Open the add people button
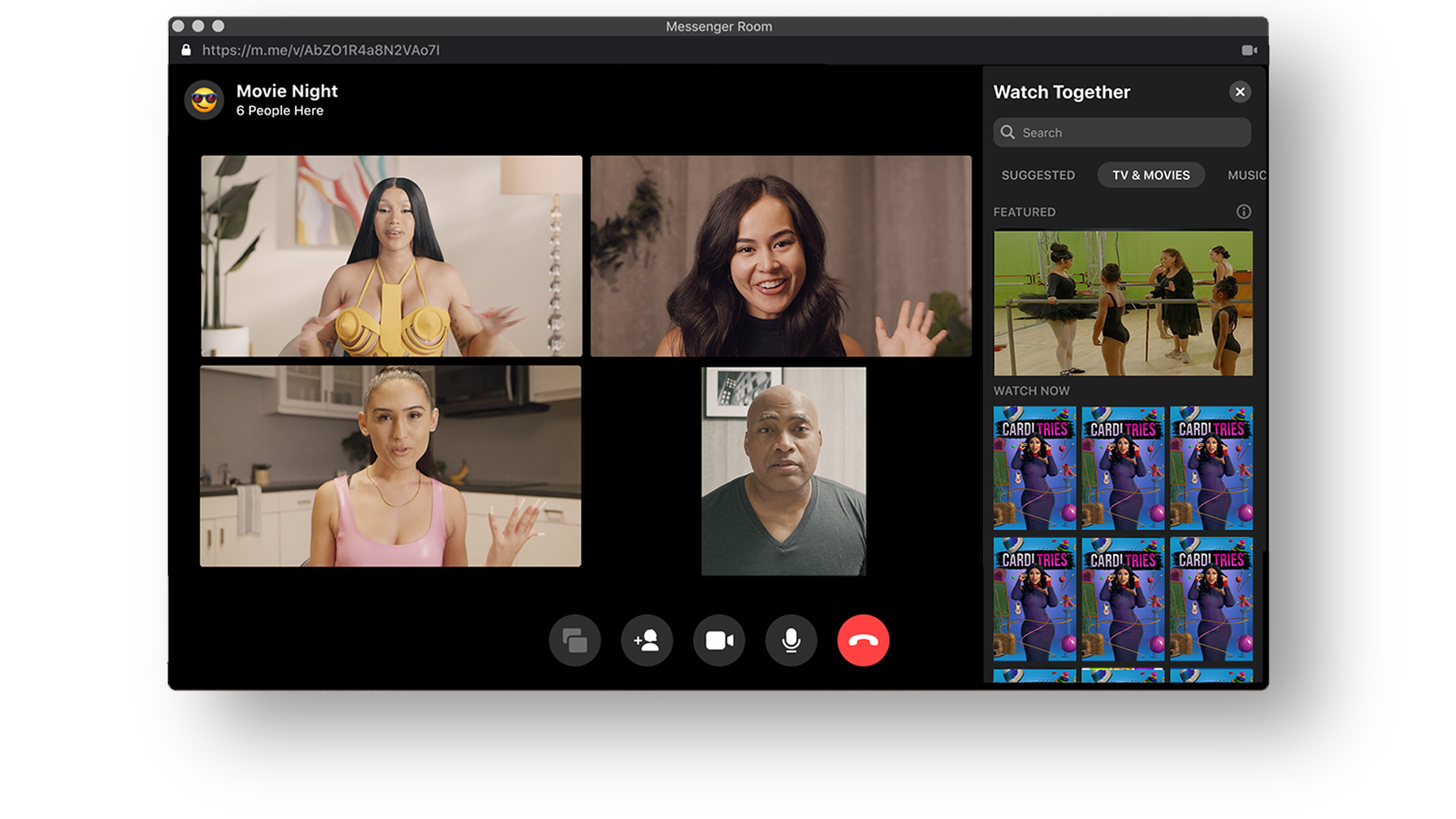The image size is (1456, 819). (x=647, y=641)
